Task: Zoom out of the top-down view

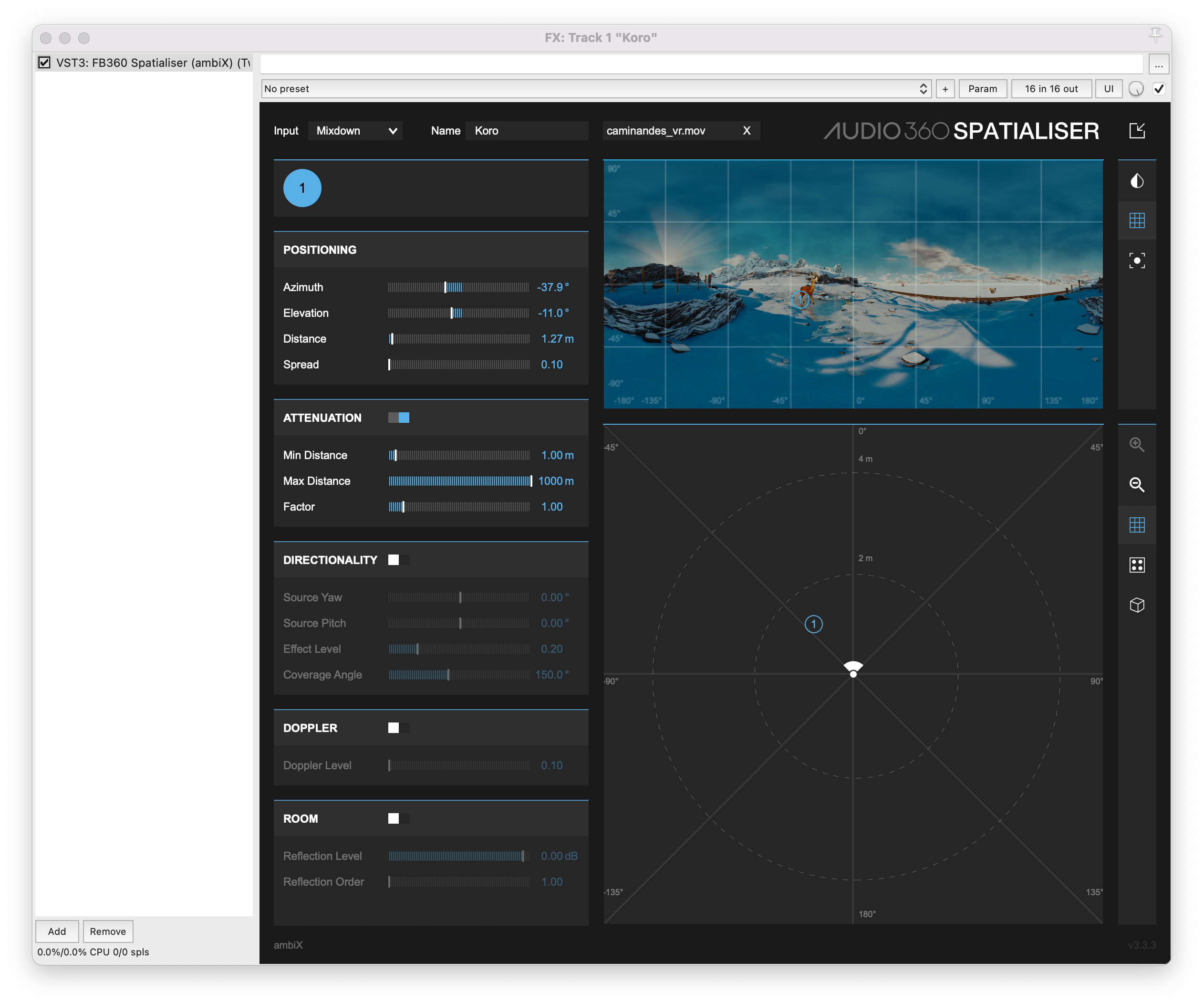Action: (x=1136, y=485)
